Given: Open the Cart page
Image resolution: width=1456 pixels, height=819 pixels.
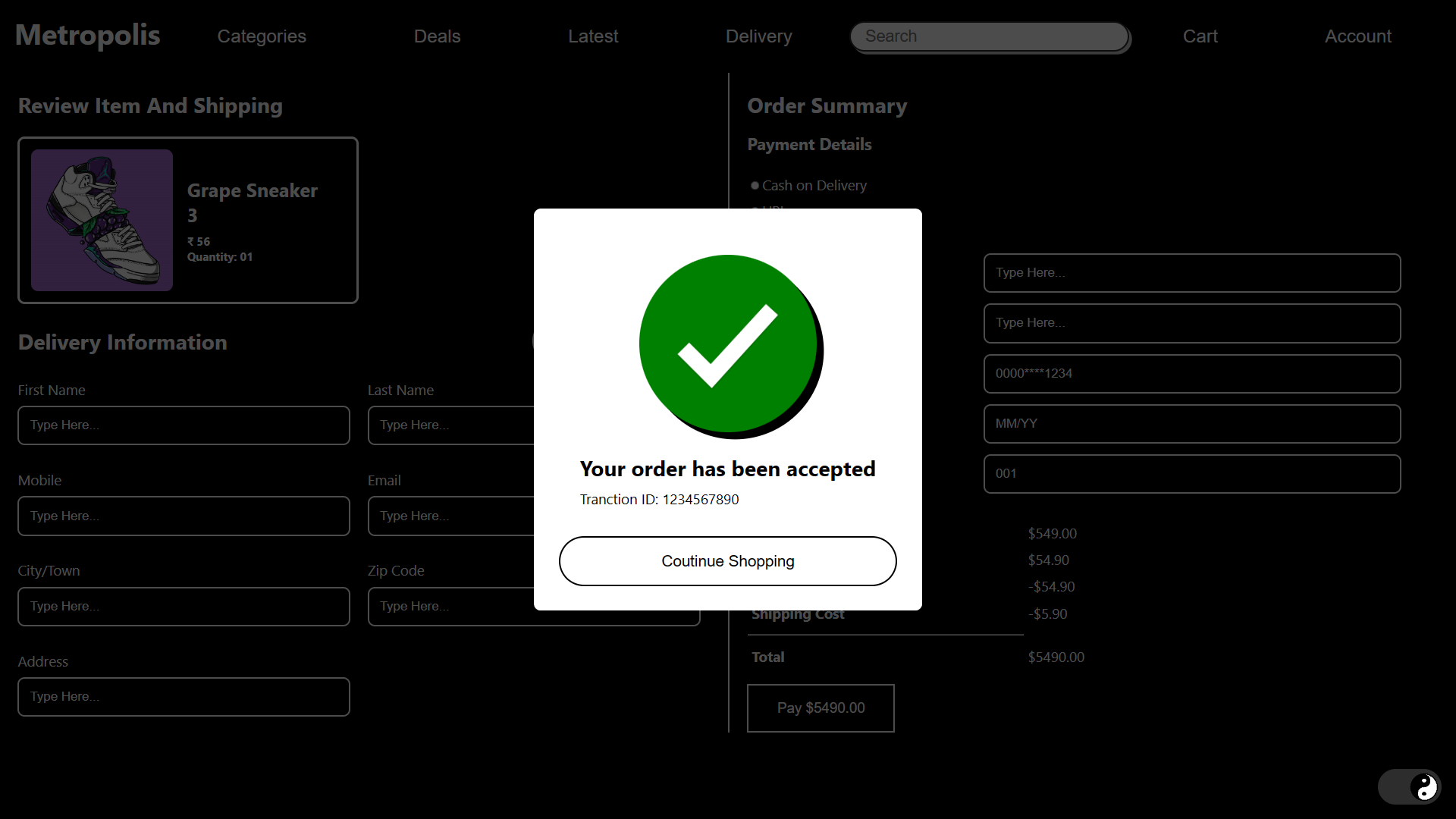Looking at the screenshot, I should pyautogui.click(x=1200, y=36).
